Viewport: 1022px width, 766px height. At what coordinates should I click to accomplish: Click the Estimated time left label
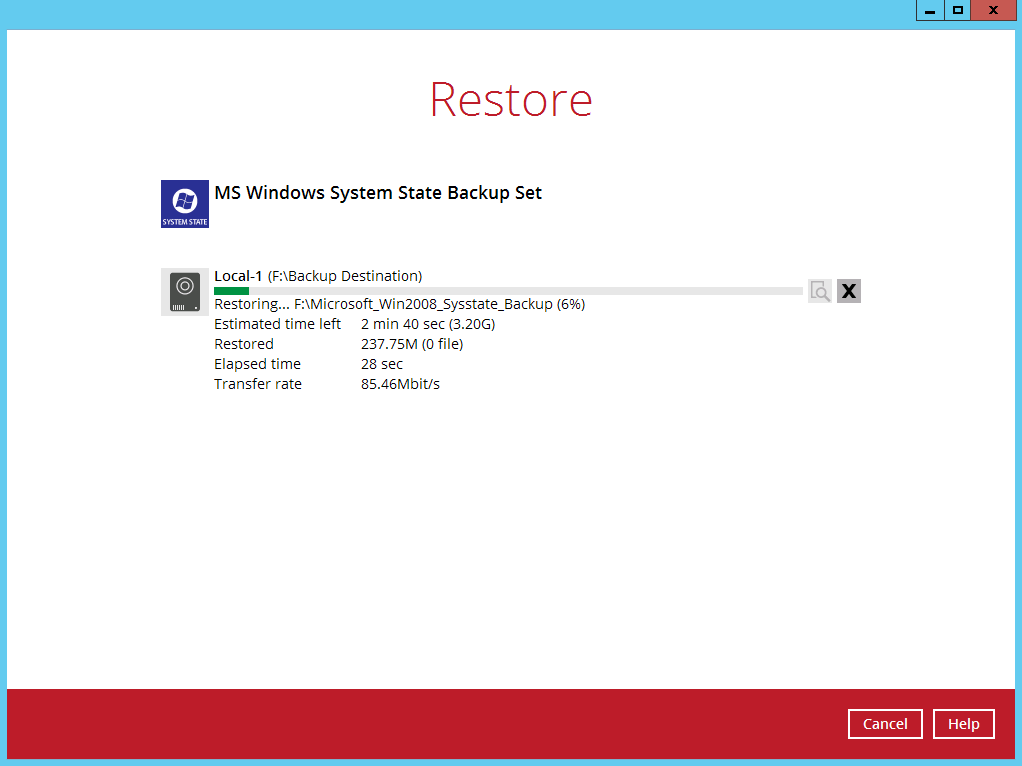pyautogui.click(x=277, y=324)
